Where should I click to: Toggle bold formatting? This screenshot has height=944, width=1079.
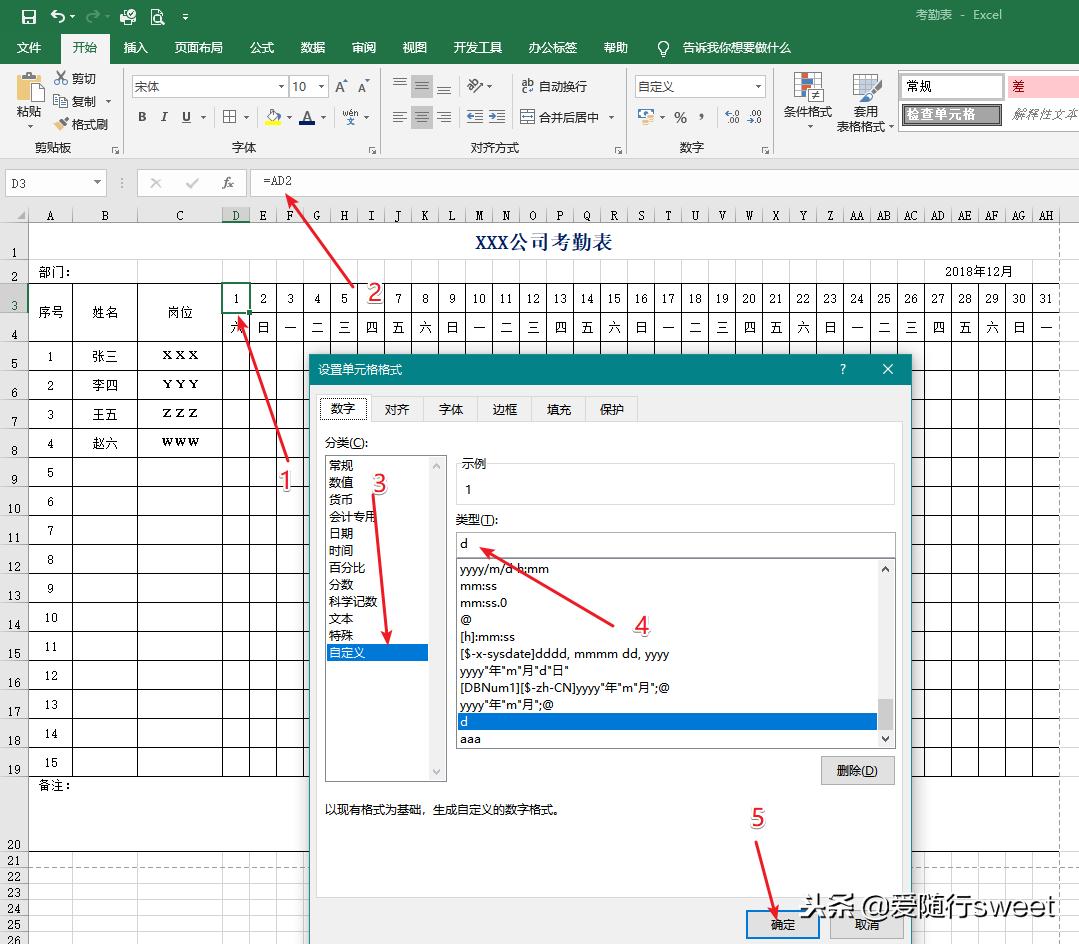(142, 118)
